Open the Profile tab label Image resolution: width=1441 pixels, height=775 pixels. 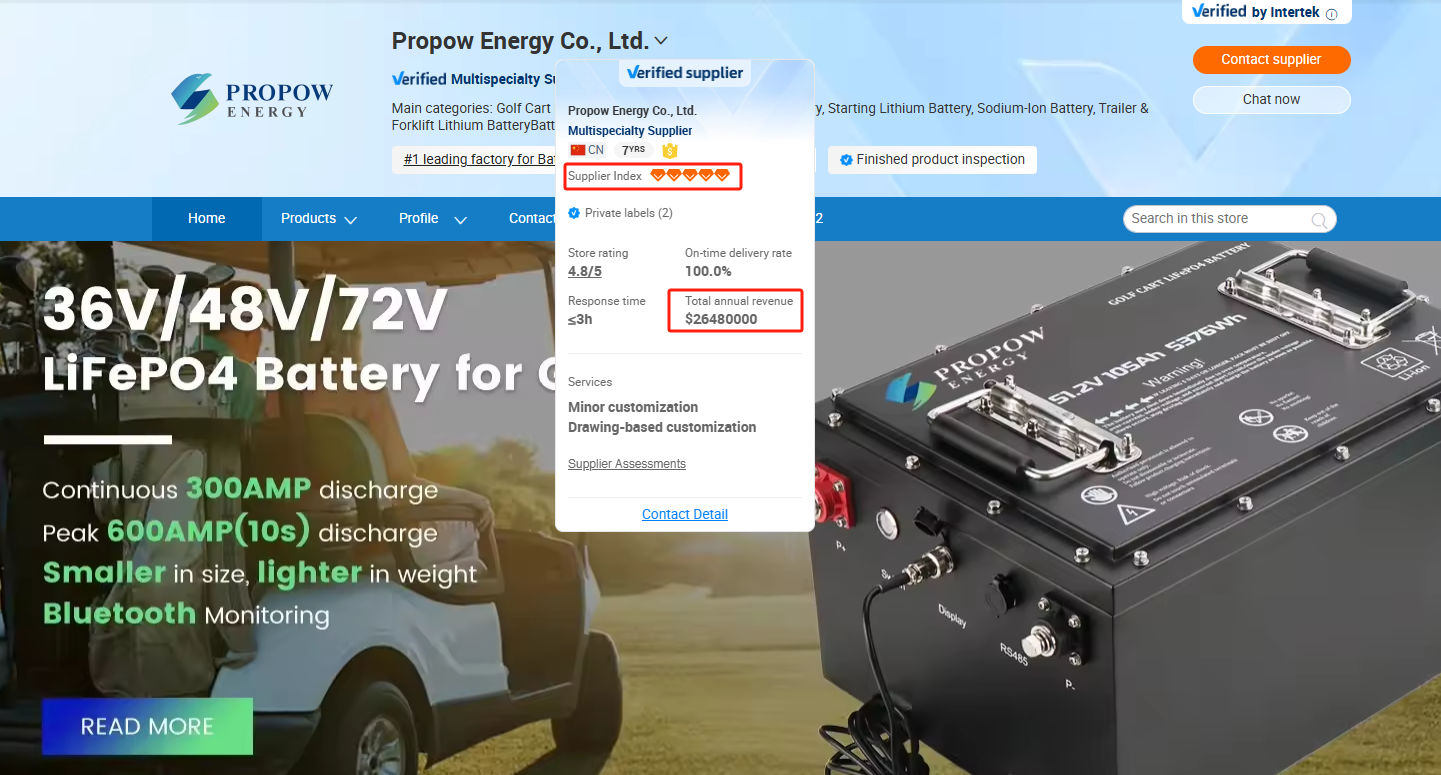[418, 218]
